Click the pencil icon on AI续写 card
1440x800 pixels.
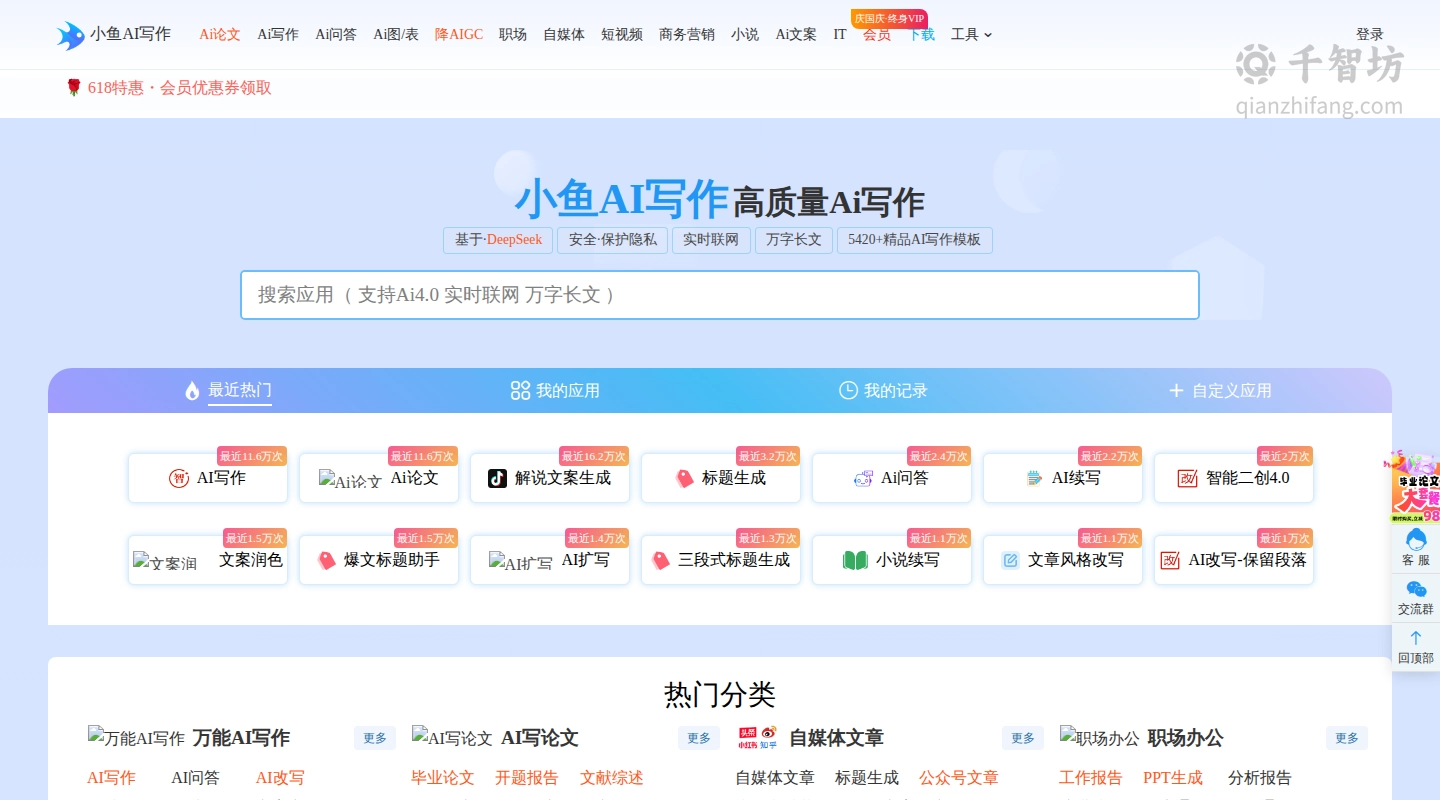pos(1034,478)
